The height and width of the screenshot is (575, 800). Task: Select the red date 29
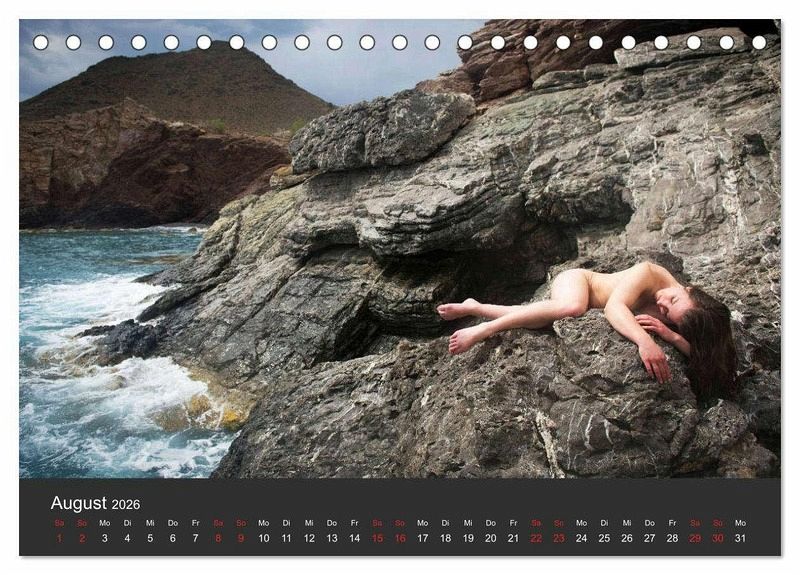coord(695,538)
